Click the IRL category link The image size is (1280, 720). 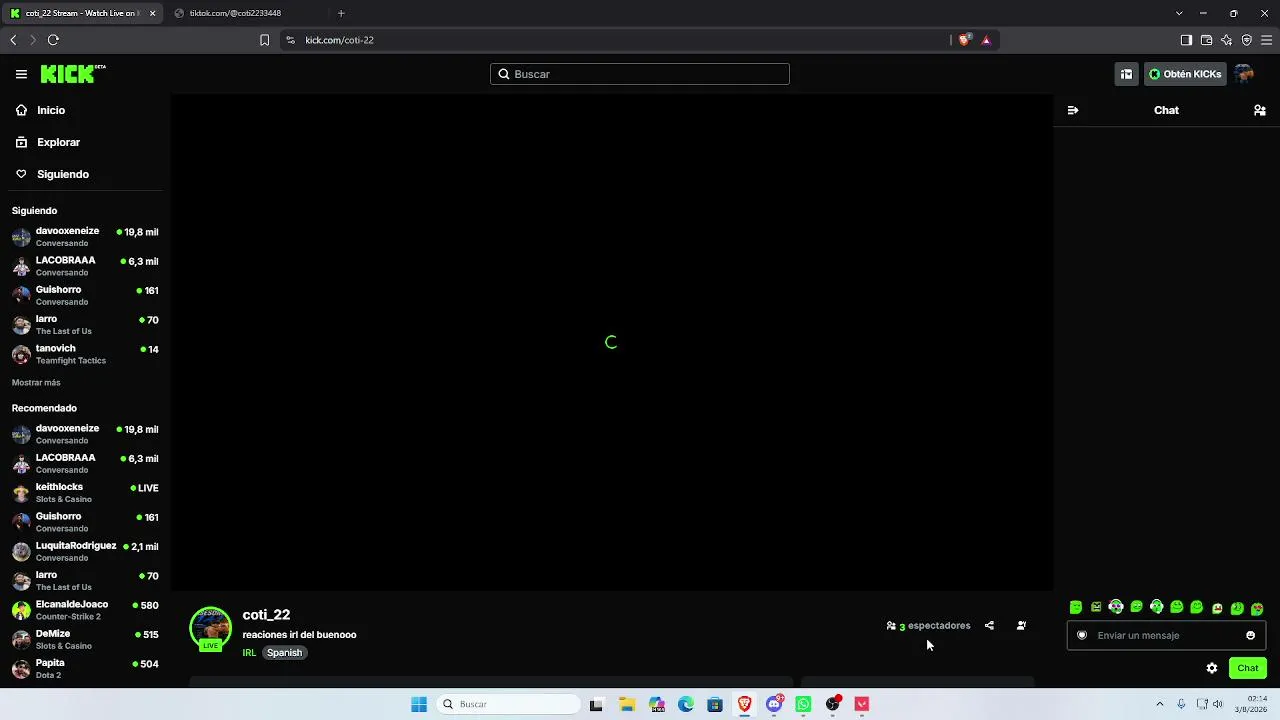pos(249,653)
